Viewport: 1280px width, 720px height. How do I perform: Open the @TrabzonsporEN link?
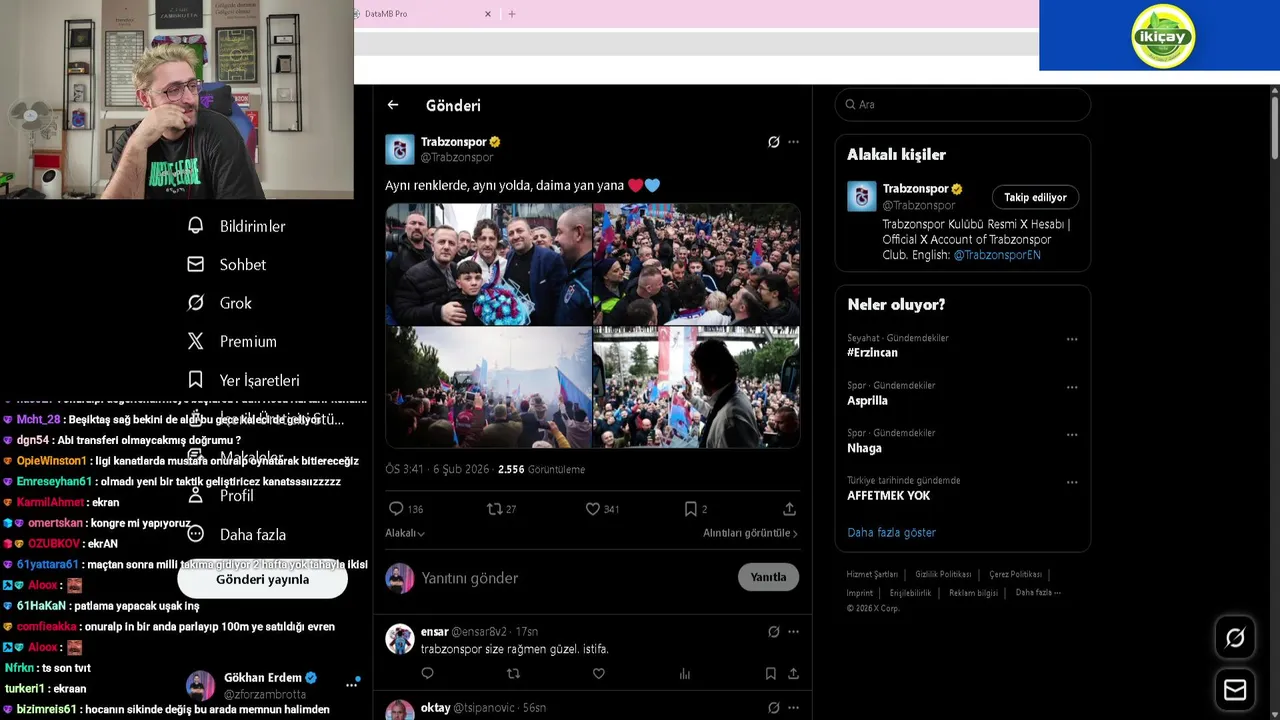tap(997, 255)
